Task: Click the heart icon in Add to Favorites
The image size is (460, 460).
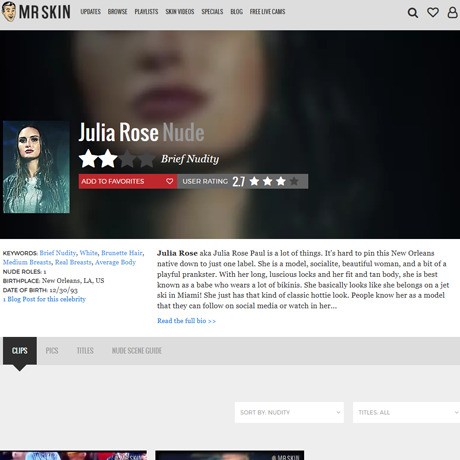Action: point(169,181)
